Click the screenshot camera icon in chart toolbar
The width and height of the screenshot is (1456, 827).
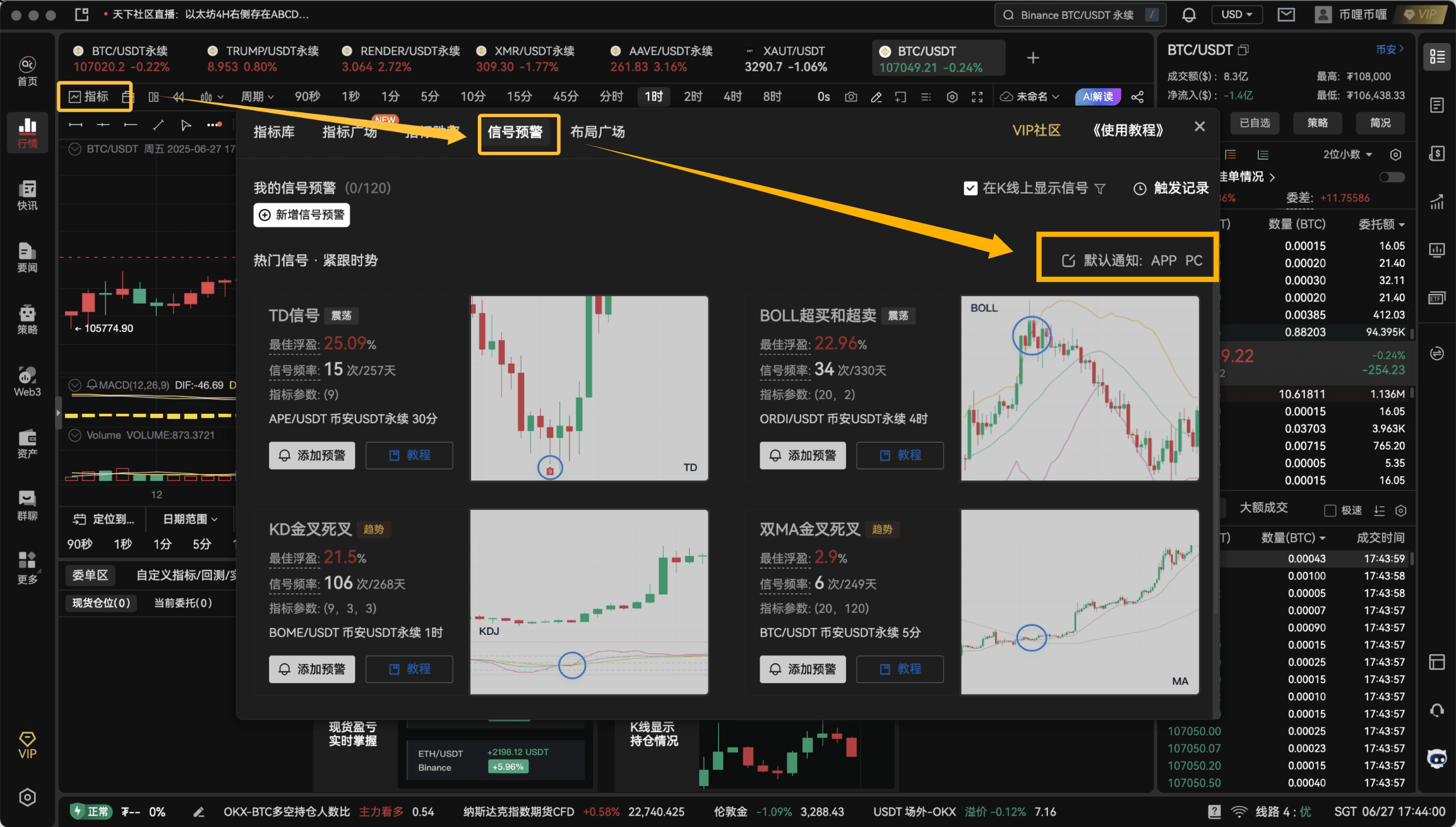[x=850, y=96]
